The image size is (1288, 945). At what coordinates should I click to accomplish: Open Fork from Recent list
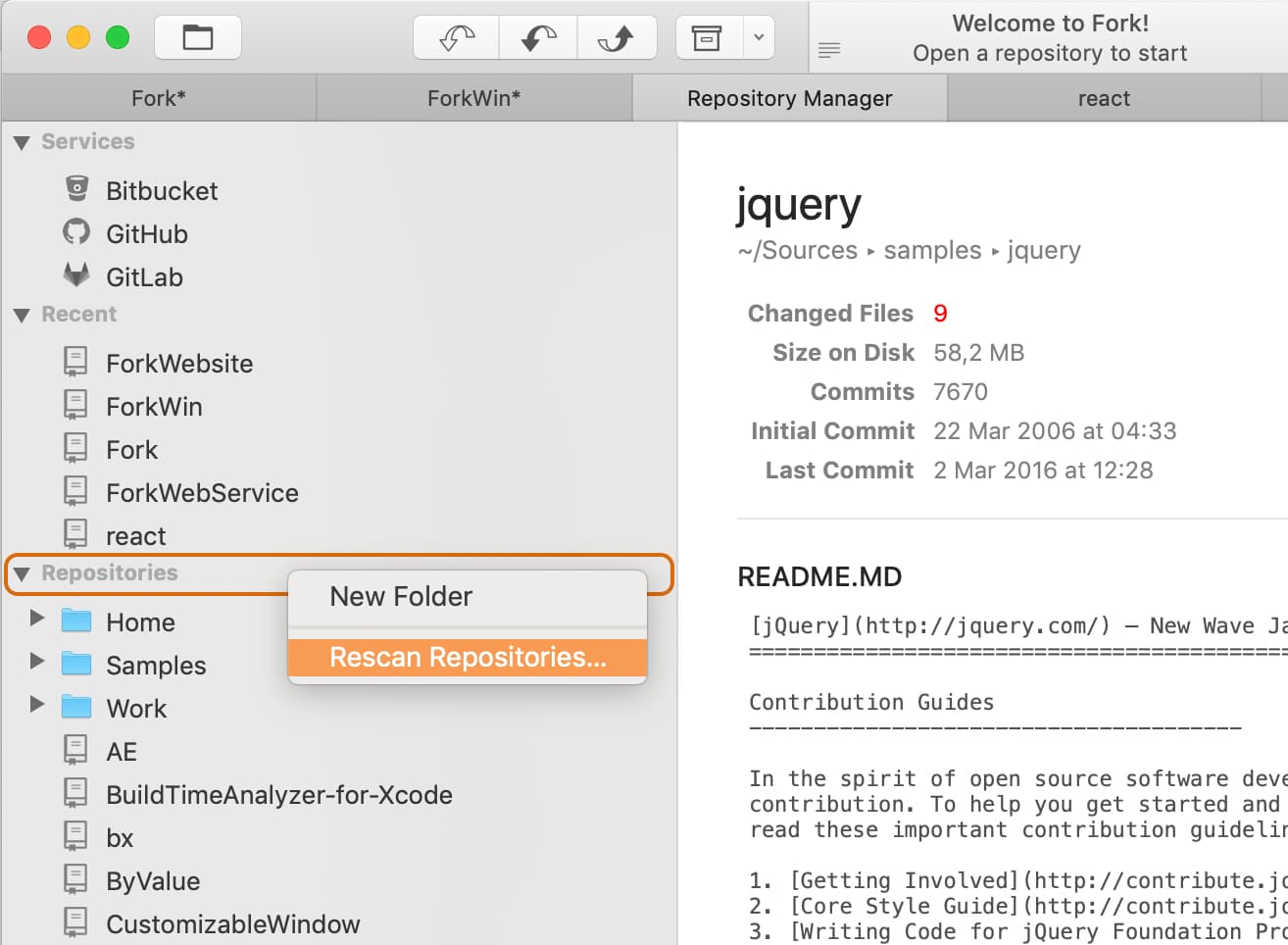coord(131,450)
